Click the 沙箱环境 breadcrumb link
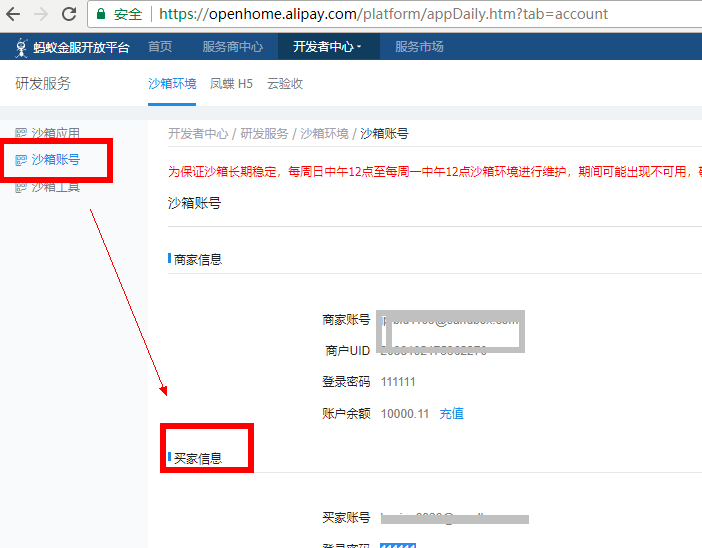This screenshot has height=548, width=702. pos(324,133)
